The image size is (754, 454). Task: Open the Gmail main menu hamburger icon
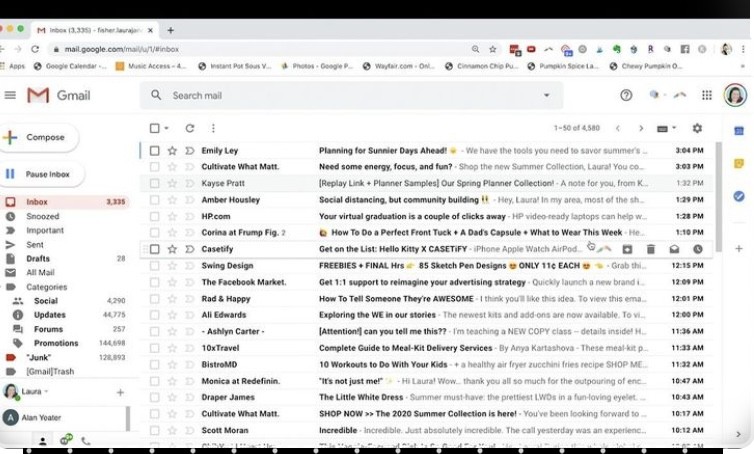10,95
